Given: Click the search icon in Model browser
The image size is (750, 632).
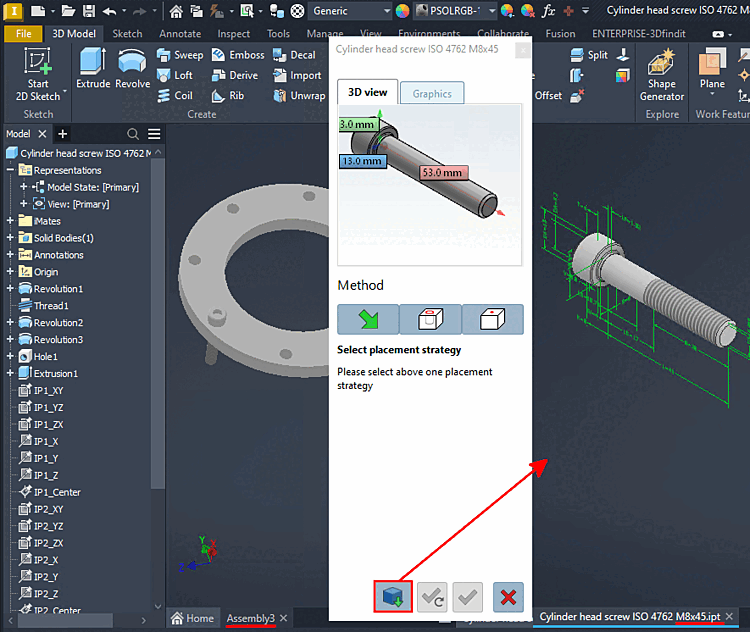Looking at the screenshot, I should (x=133, y=134).
